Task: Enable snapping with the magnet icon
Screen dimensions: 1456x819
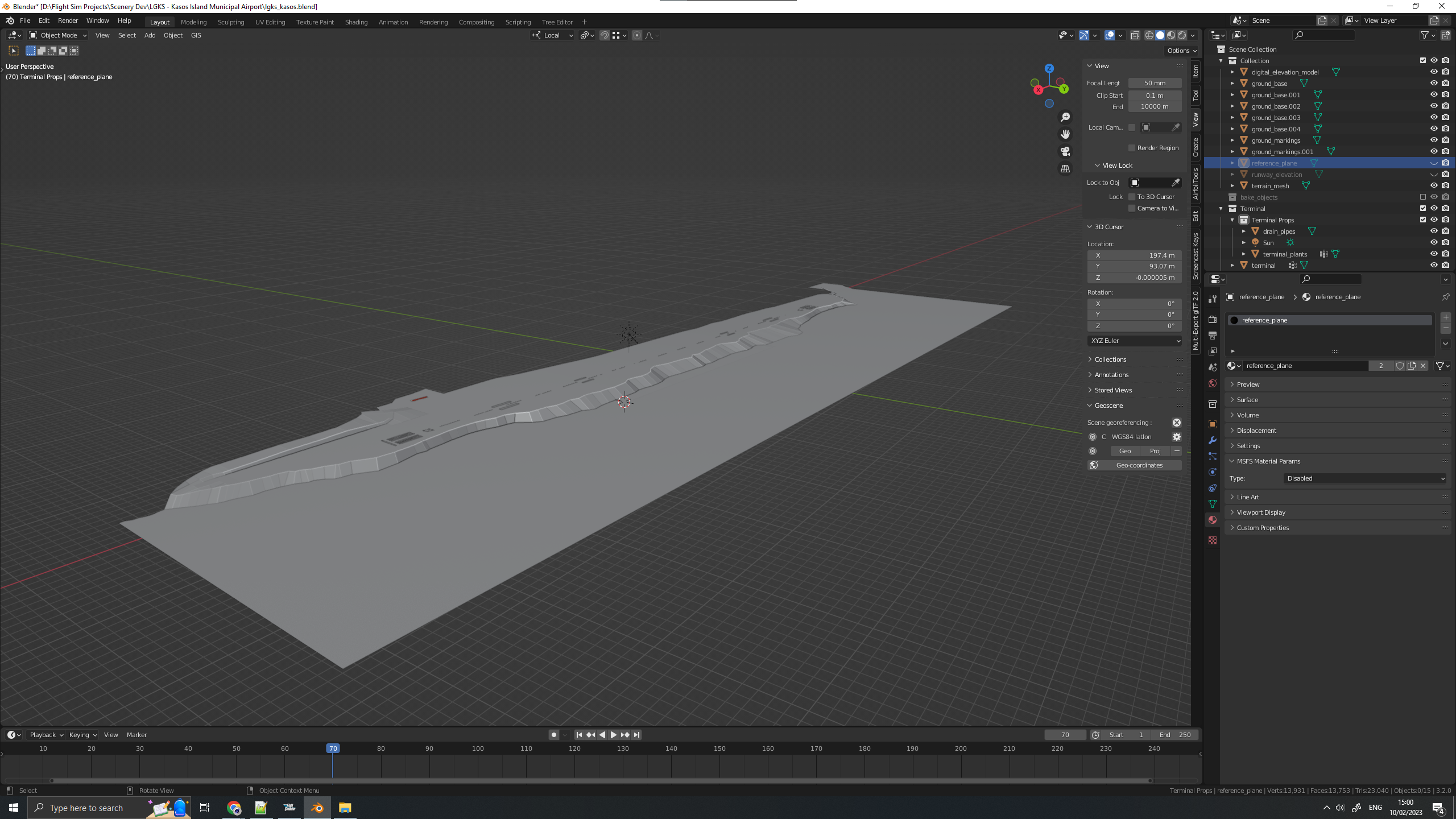Action: pyautogui.click(x=605, y=35)
